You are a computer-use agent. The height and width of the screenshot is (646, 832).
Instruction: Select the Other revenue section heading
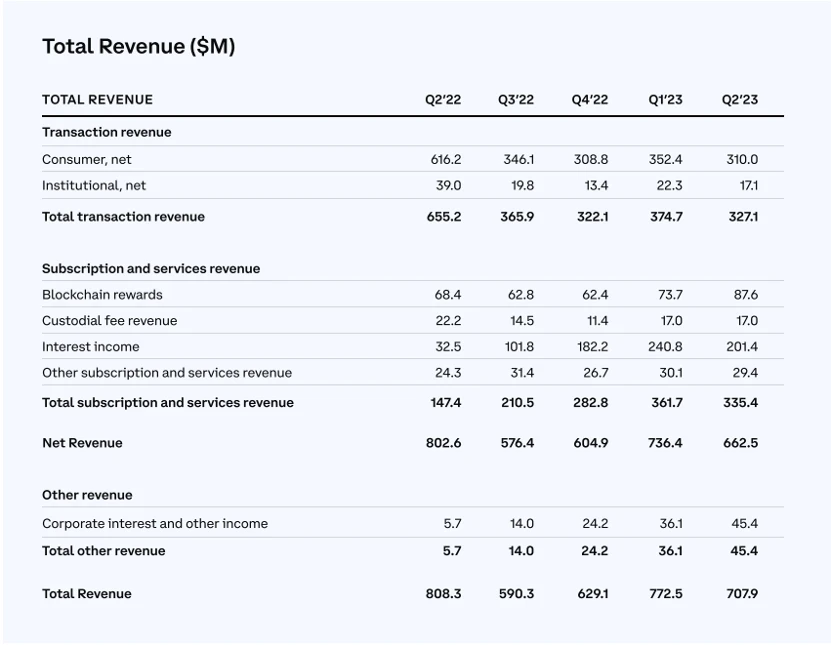87,495
